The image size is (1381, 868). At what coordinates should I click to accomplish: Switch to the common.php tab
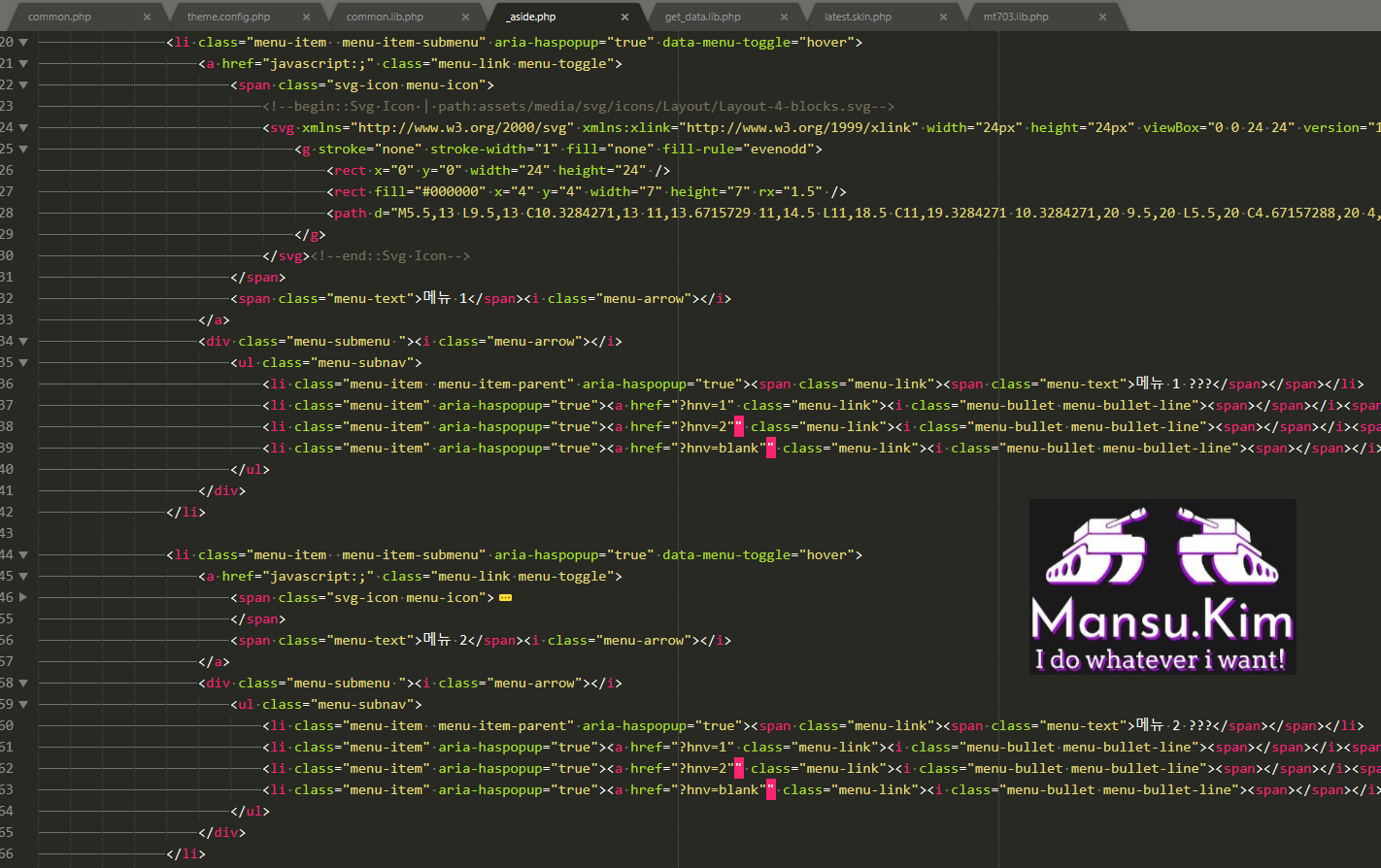tap(59, 17)
